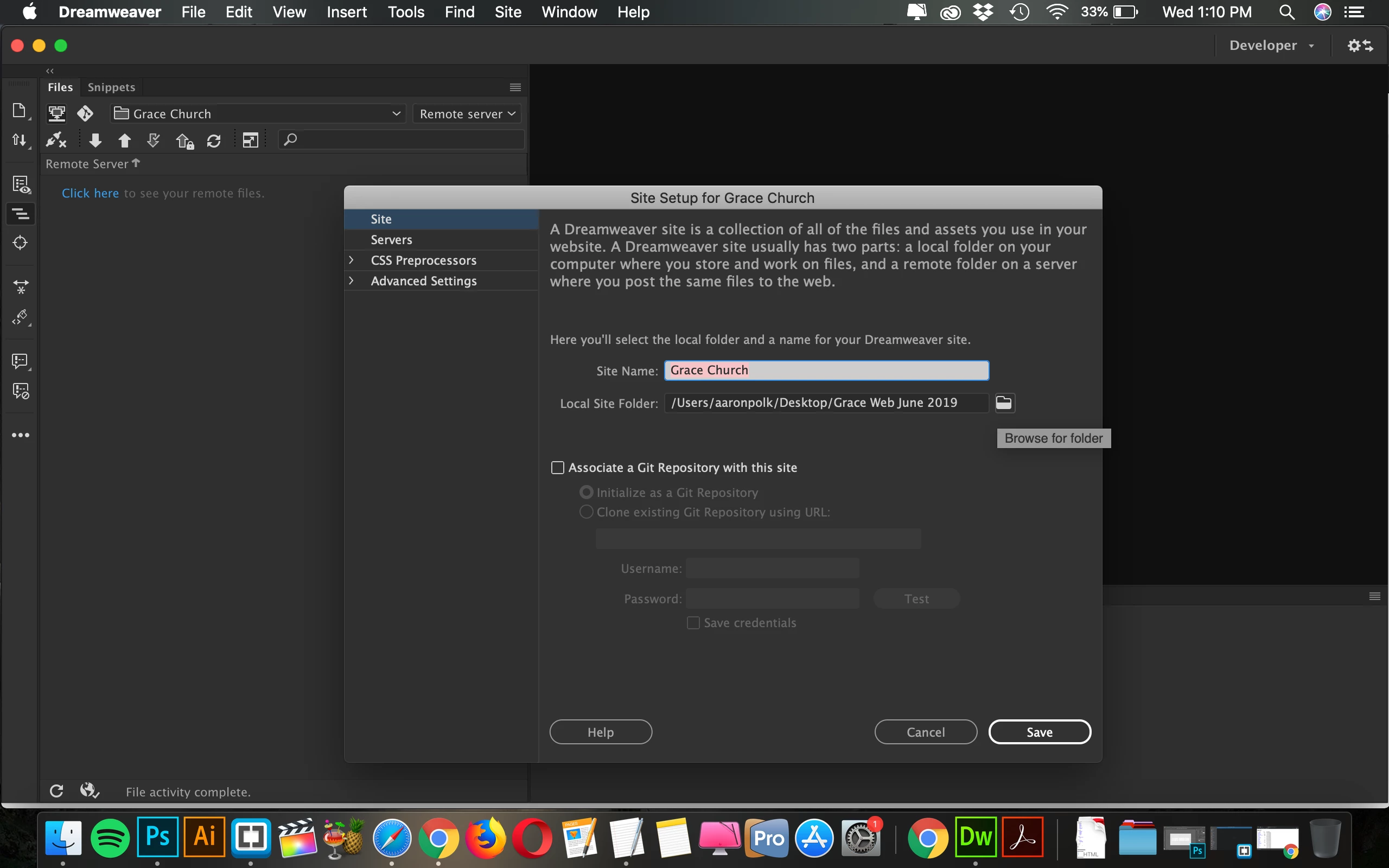Click the Connect to remote server icon
The image size is (1389, 868).
[x=56, y=140]
